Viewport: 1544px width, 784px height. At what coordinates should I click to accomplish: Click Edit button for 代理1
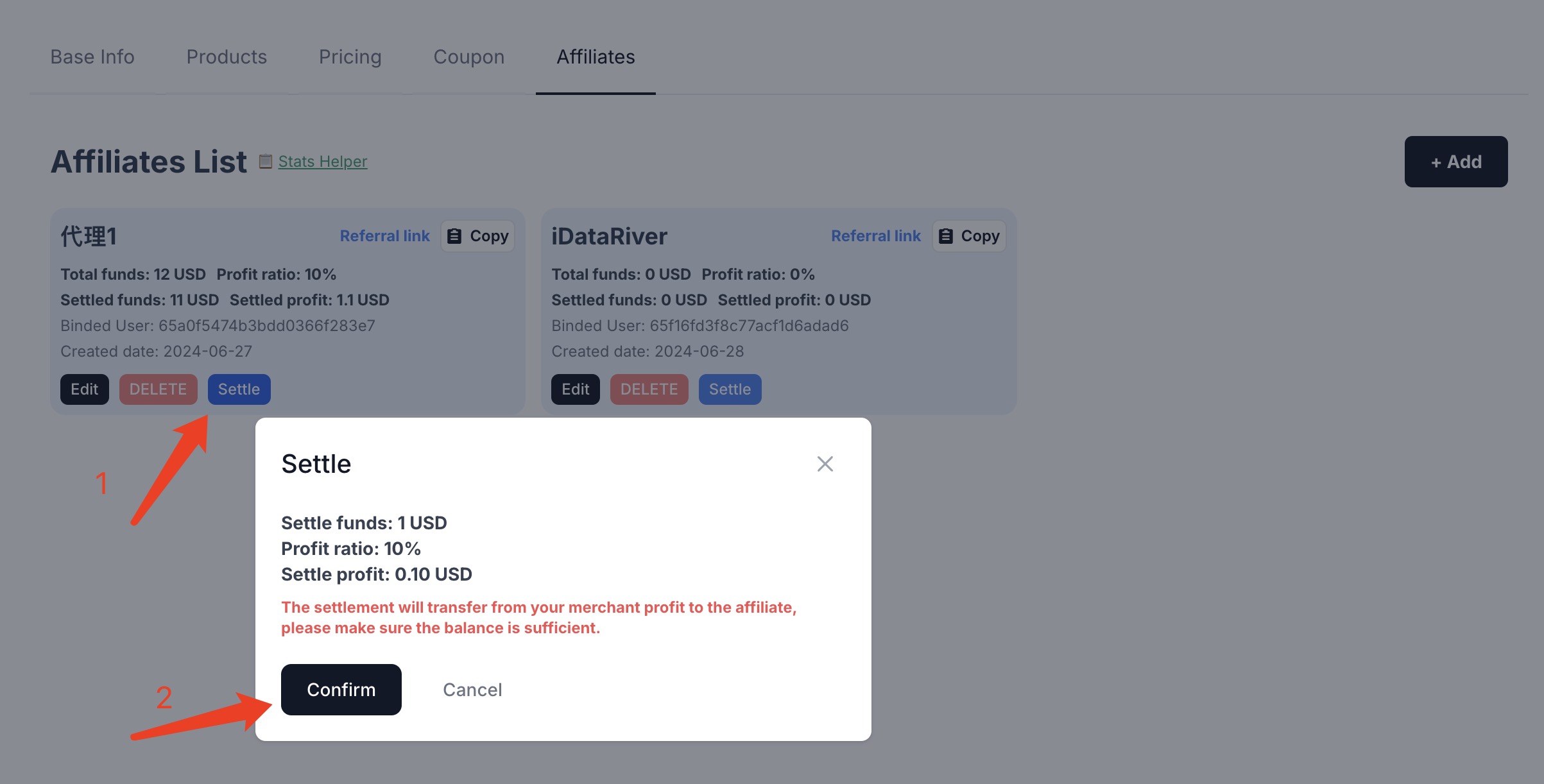pos(84,388)
